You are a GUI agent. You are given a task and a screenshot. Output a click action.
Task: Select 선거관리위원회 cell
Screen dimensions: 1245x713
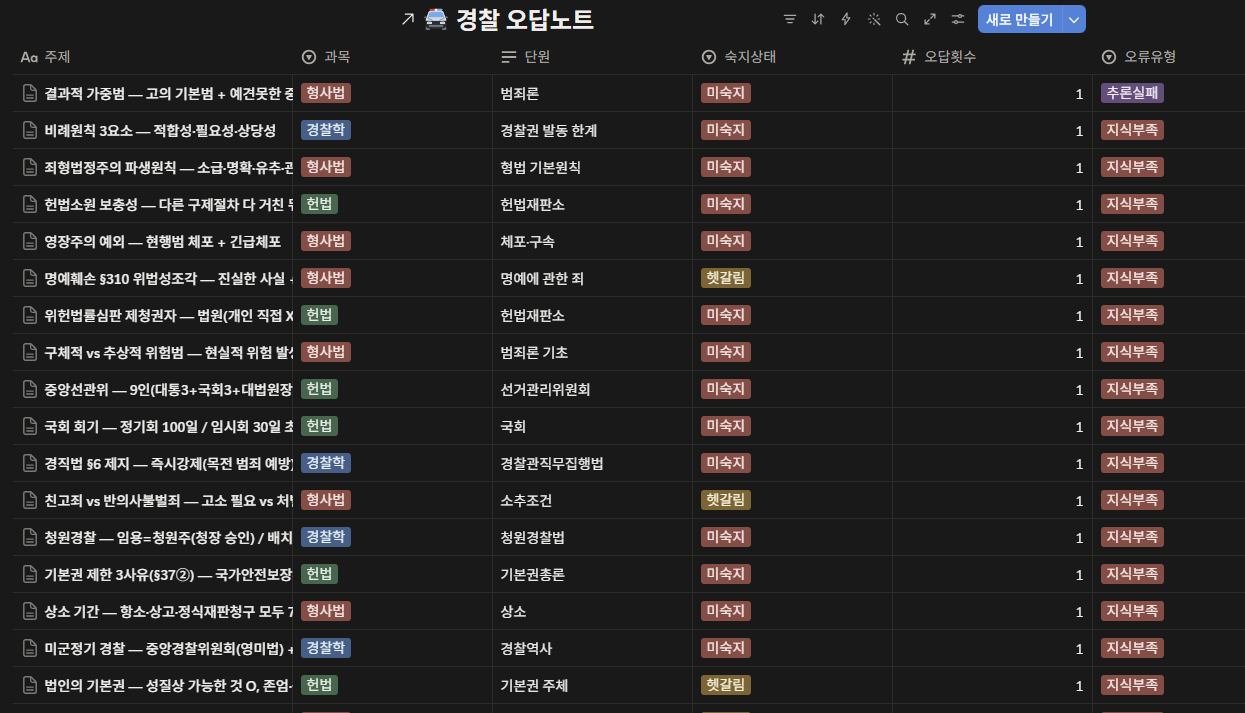pos(592,389)
